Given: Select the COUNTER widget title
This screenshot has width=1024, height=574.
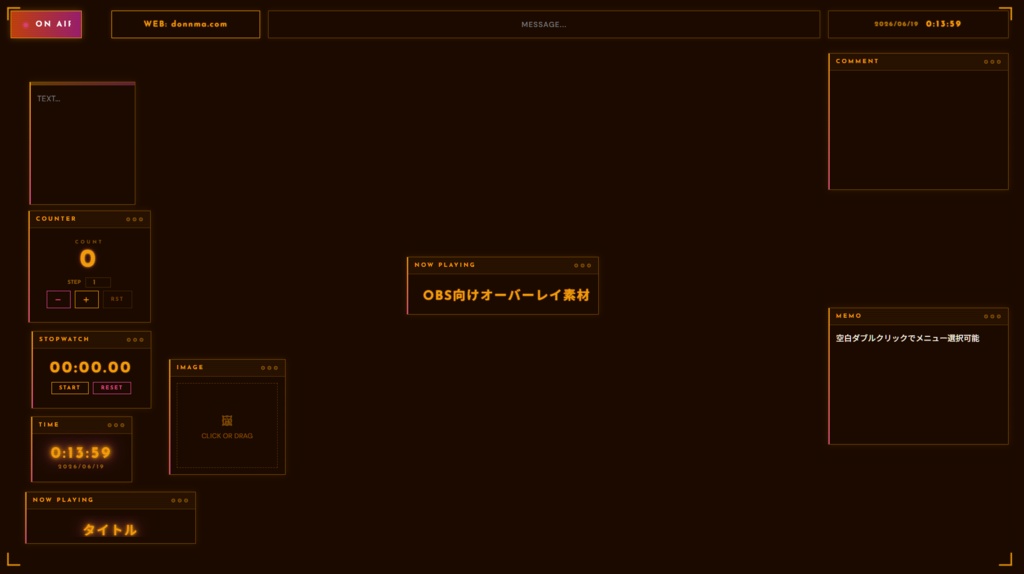Looking at the screenshot, I should click(56, 219).
